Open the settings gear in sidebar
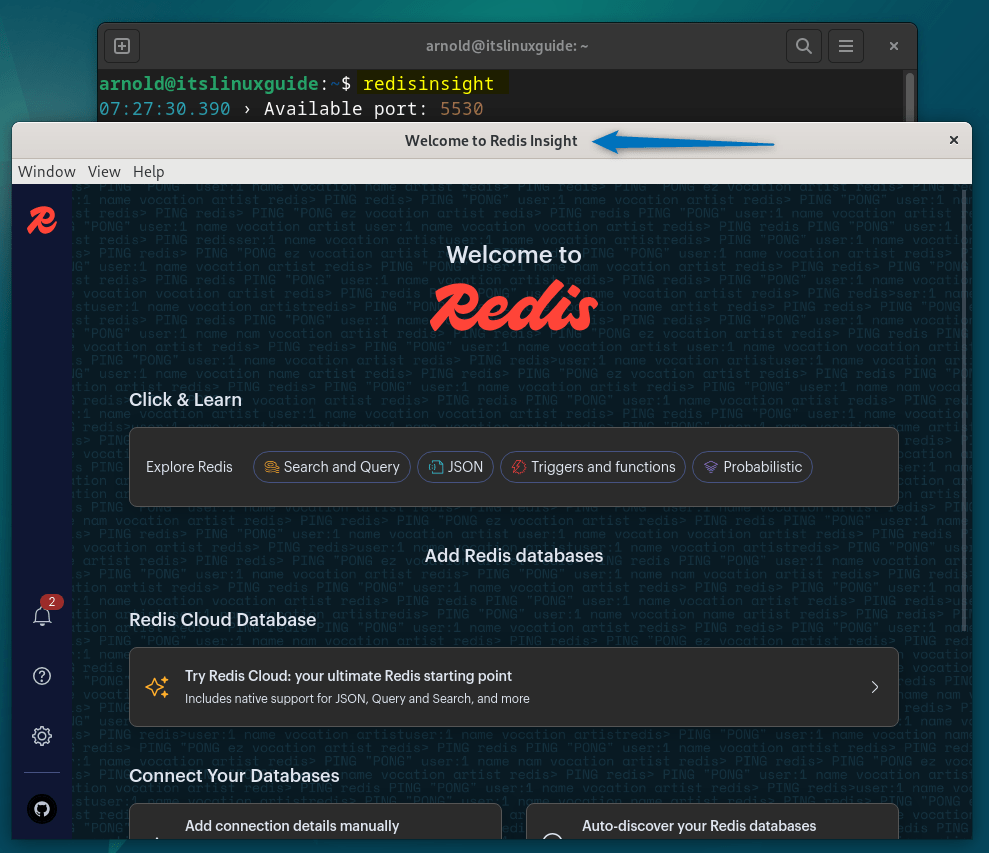Viewport: 989px width, 853px height. click(42, 736)
